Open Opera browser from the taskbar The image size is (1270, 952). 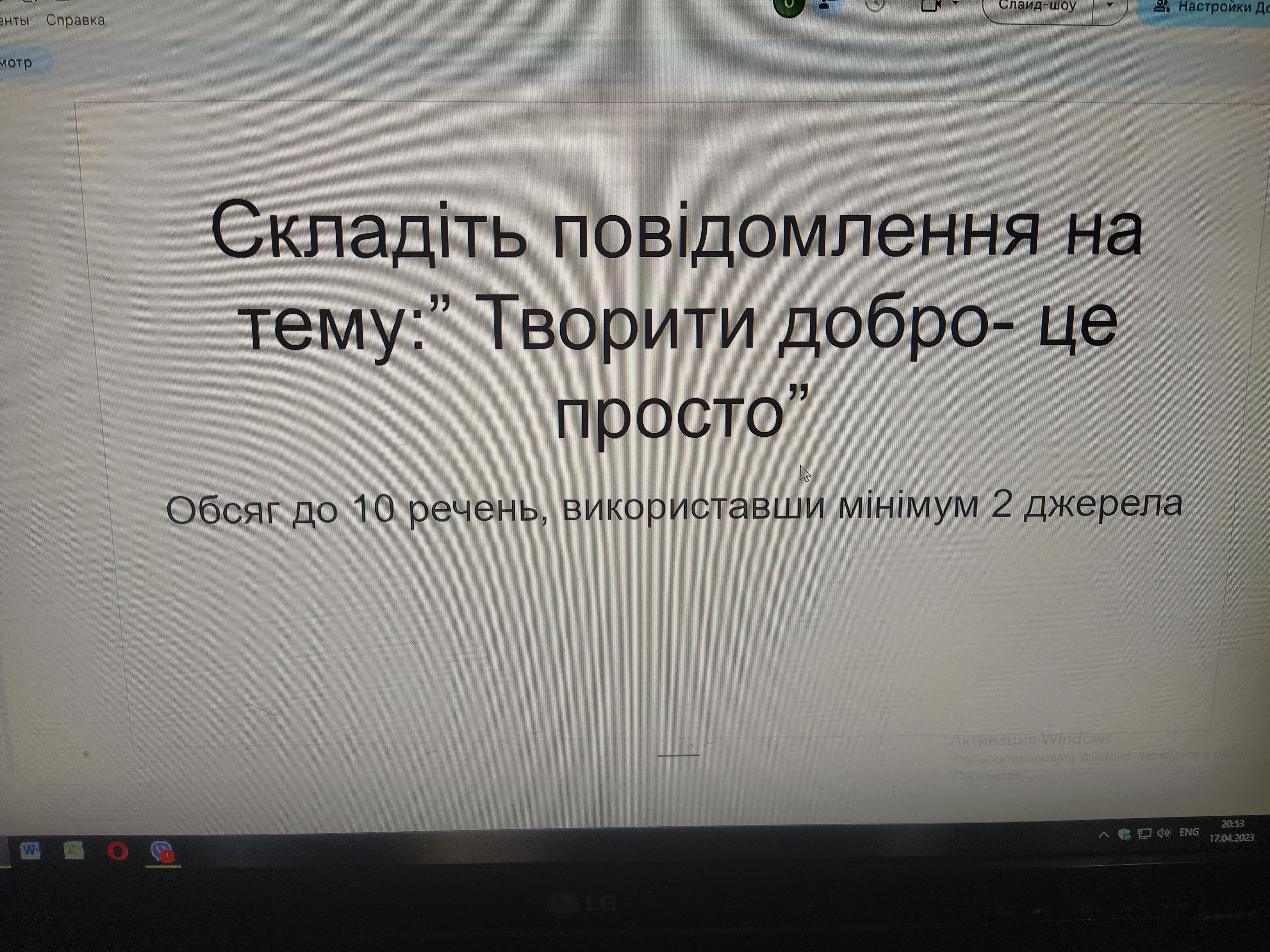point(118,851)
